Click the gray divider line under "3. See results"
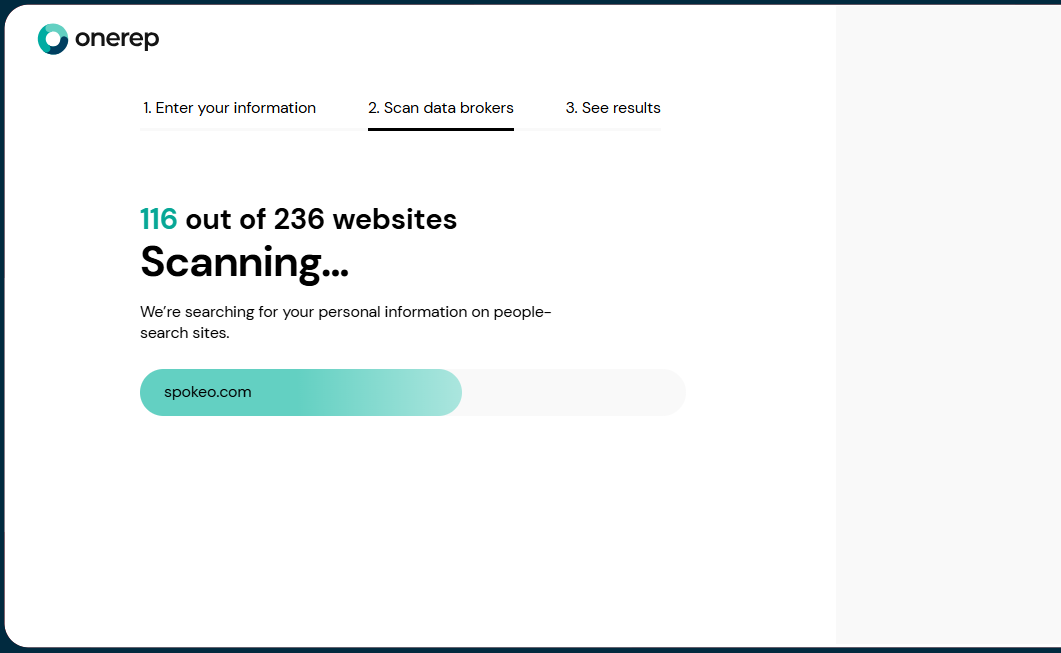The image size is (1061, 653). pyautogui.click(x=613, y=129)
